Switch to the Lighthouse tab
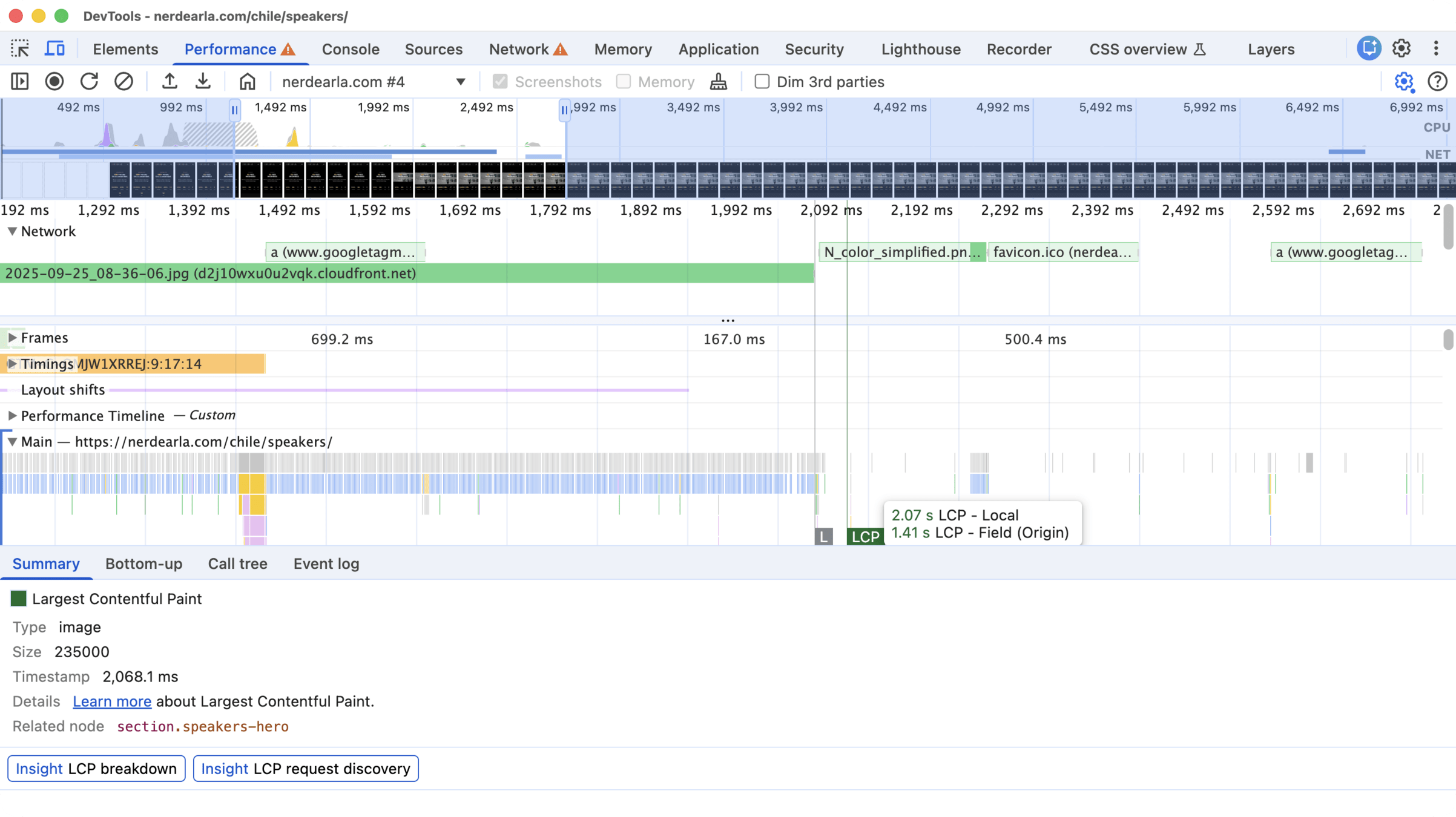 coord(920,49)
